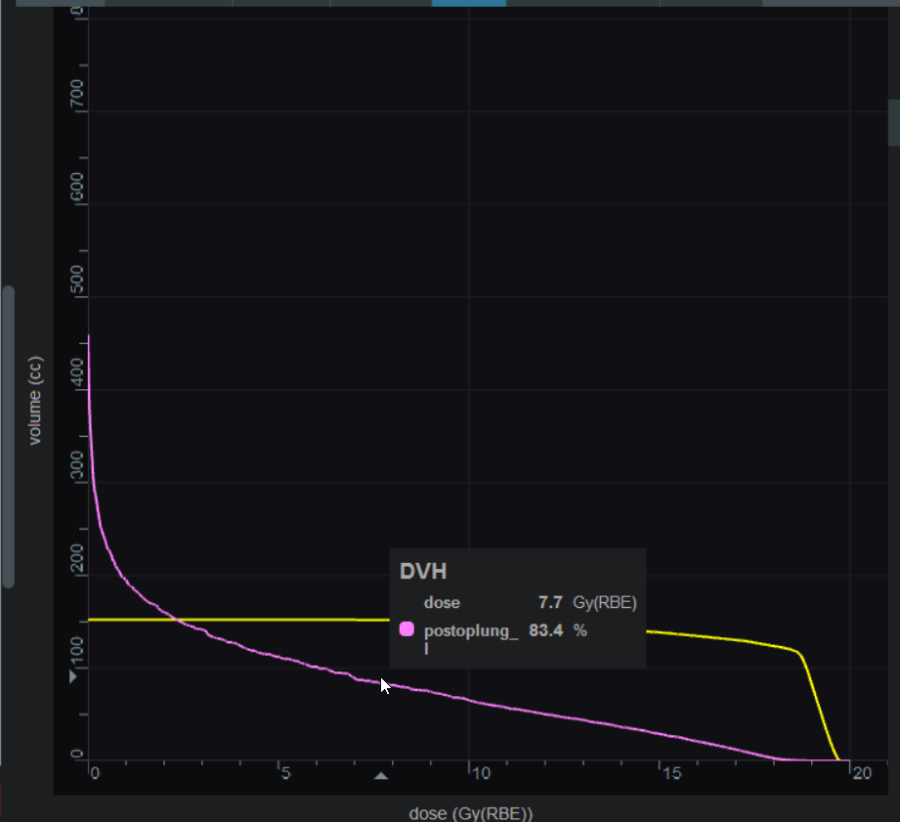Screen dimensions: 900x822
Task: Click the "dose (Gy(RBE))" axis title
Action: coord(470,813)
